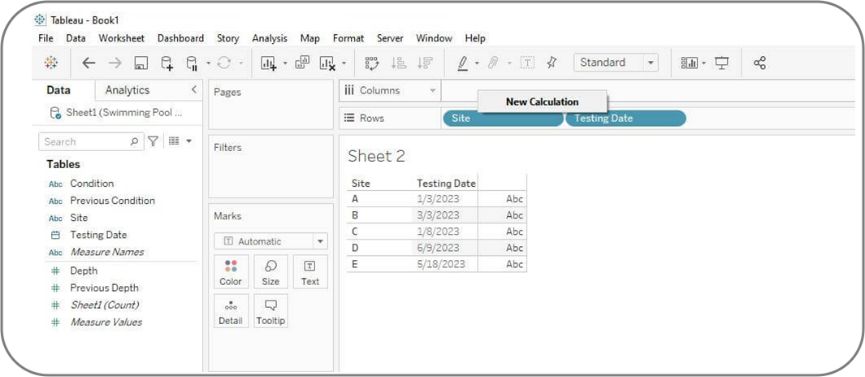Open the Show Me cards dropdown arrow
This screenshot has height=377, width=865.
(704, 63)
